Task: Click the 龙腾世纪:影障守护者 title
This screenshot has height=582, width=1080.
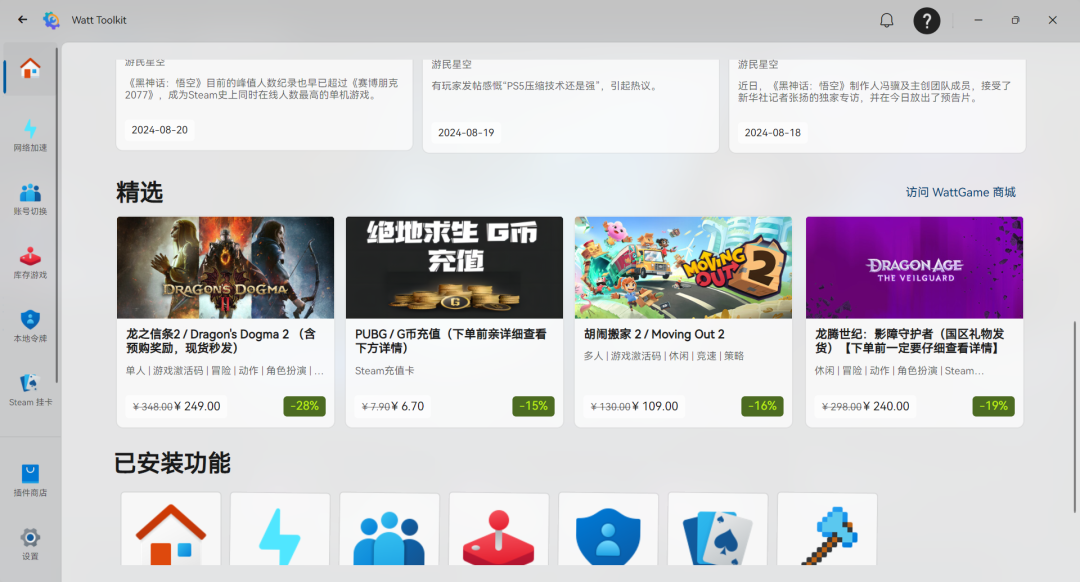Action: pyautogui.click(x=909, y=341)
